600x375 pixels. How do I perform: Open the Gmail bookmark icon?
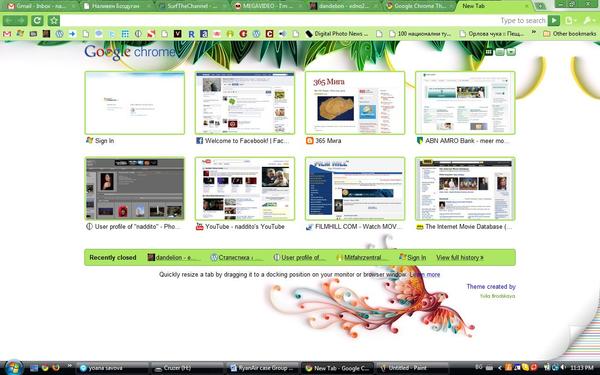pos(7,34)
